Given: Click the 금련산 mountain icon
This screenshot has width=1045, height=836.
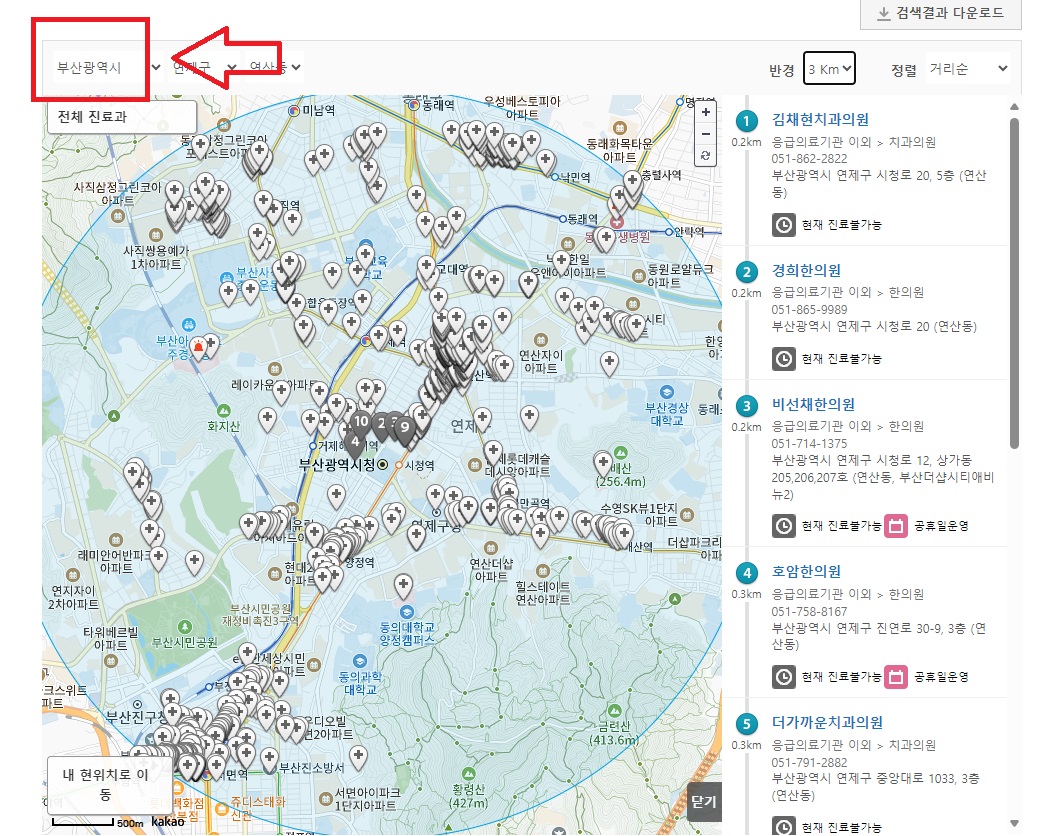Looking at the screenshot, I should click(614, 711).
